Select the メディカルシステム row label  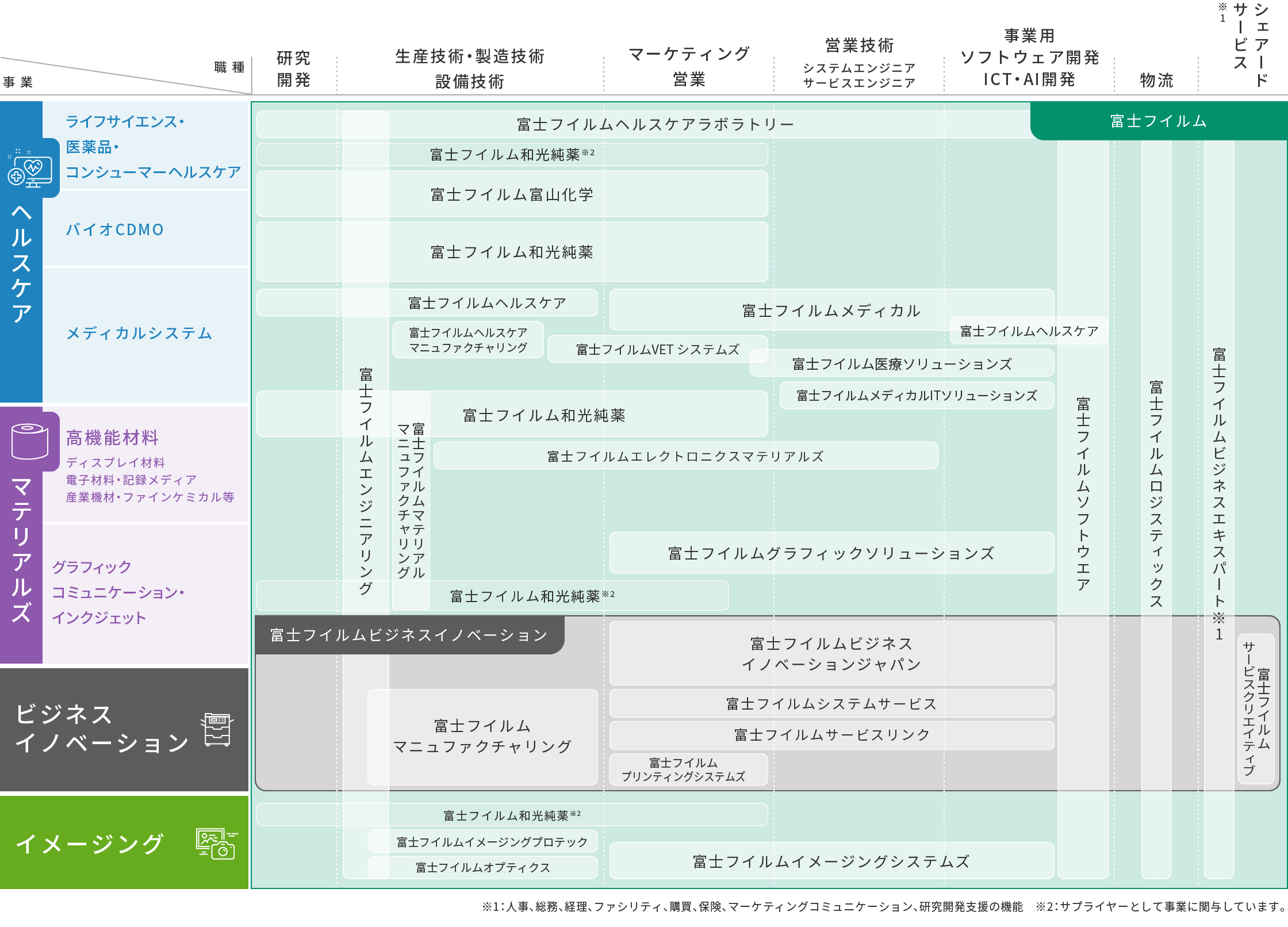pyautogui.click(x=139, y=333)
